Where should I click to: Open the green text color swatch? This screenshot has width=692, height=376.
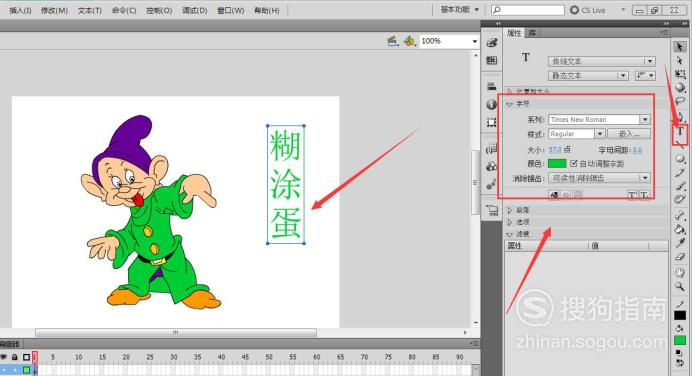tap(557, 164)
